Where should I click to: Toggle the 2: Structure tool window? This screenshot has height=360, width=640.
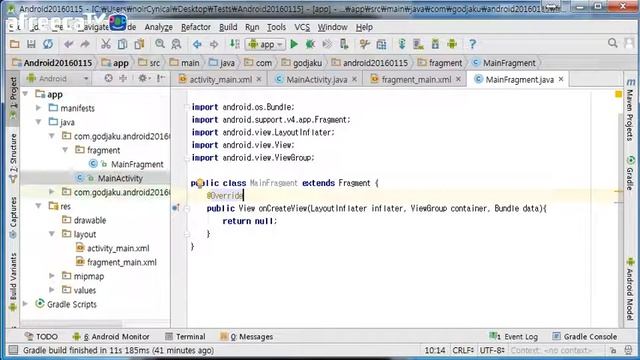point(13,158)
